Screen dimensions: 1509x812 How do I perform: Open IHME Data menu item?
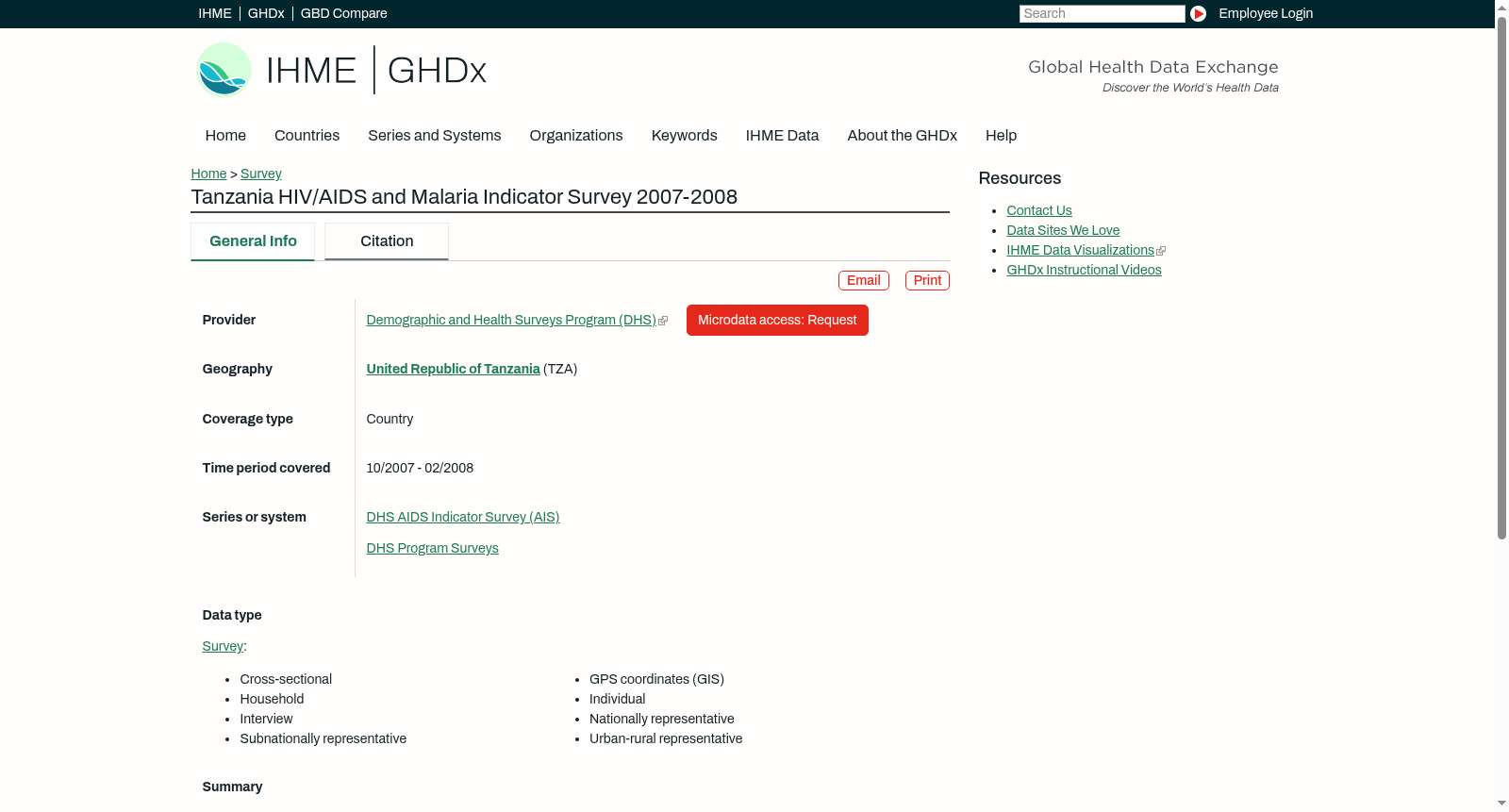coord(782,136)
